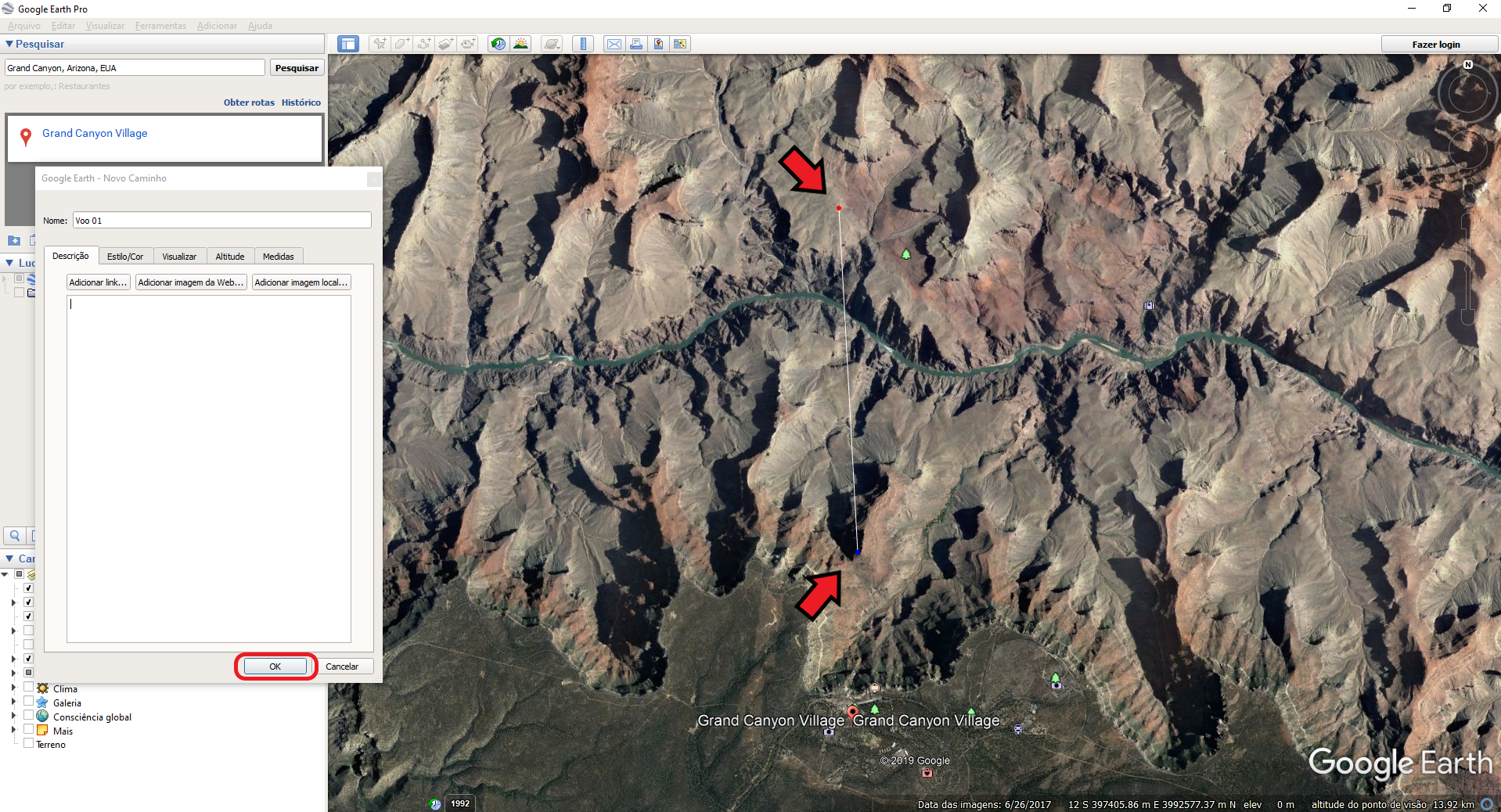
Task: Click the red pin beside Grand Canyon Village result
Action: [x=26, y=137]
